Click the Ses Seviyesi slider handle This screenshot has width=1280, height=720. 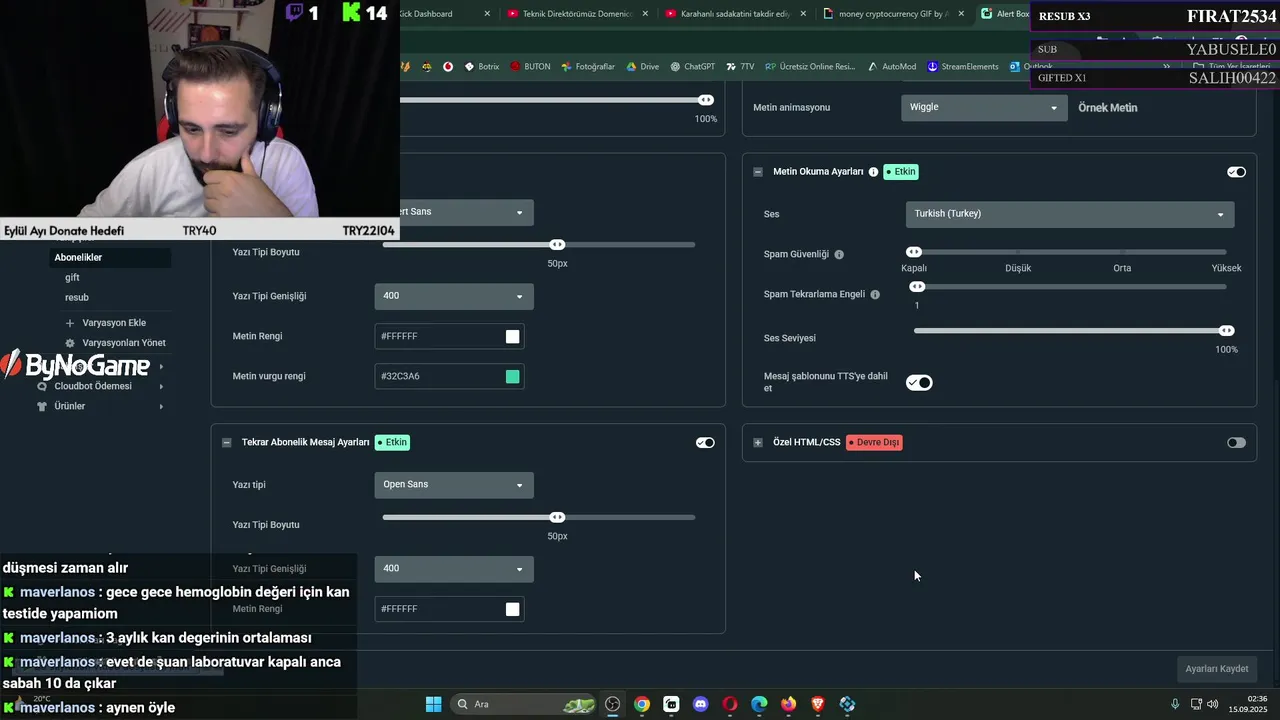pos(1226,331)
